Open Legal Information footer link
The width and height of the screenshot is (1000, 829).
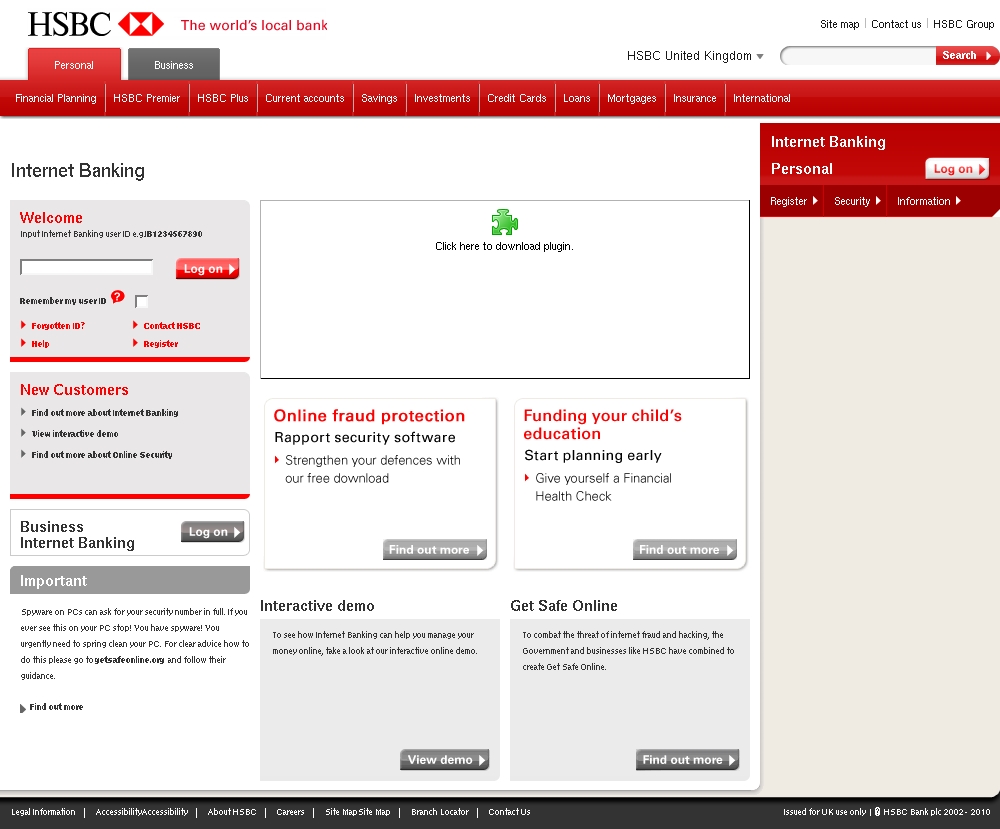(43, 812)
